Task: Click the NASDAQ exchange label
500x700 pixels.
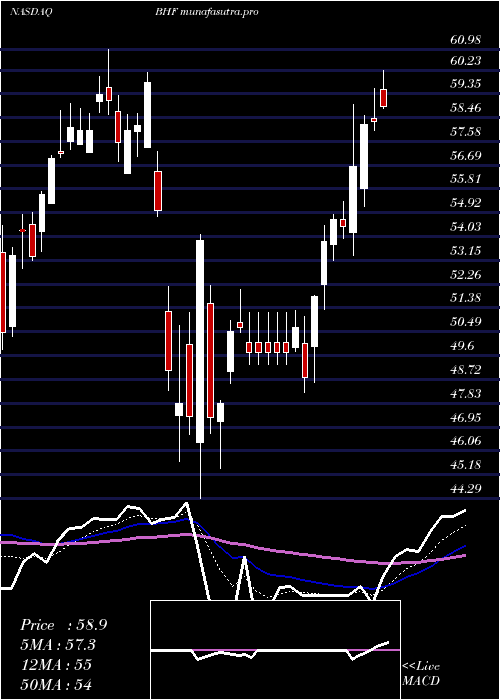Action: pyautogui.click(x=30, y=12)
